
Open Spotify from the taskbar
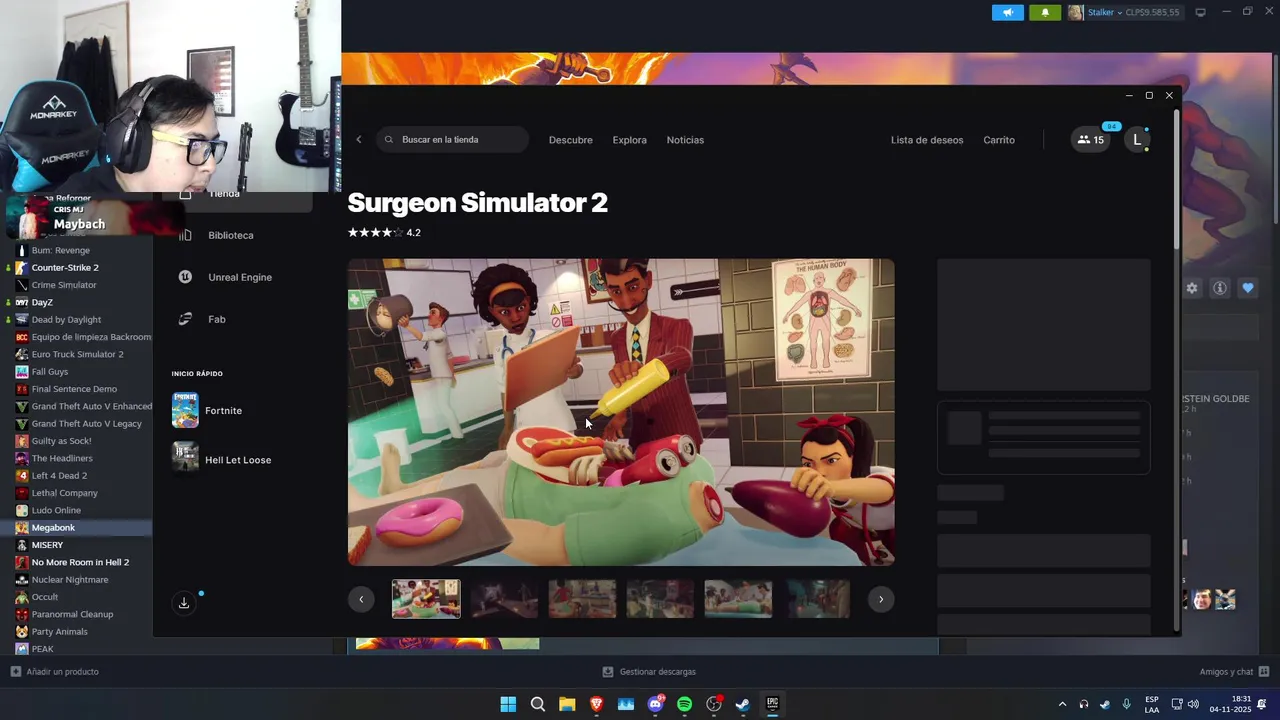click(x=684, y=704)
